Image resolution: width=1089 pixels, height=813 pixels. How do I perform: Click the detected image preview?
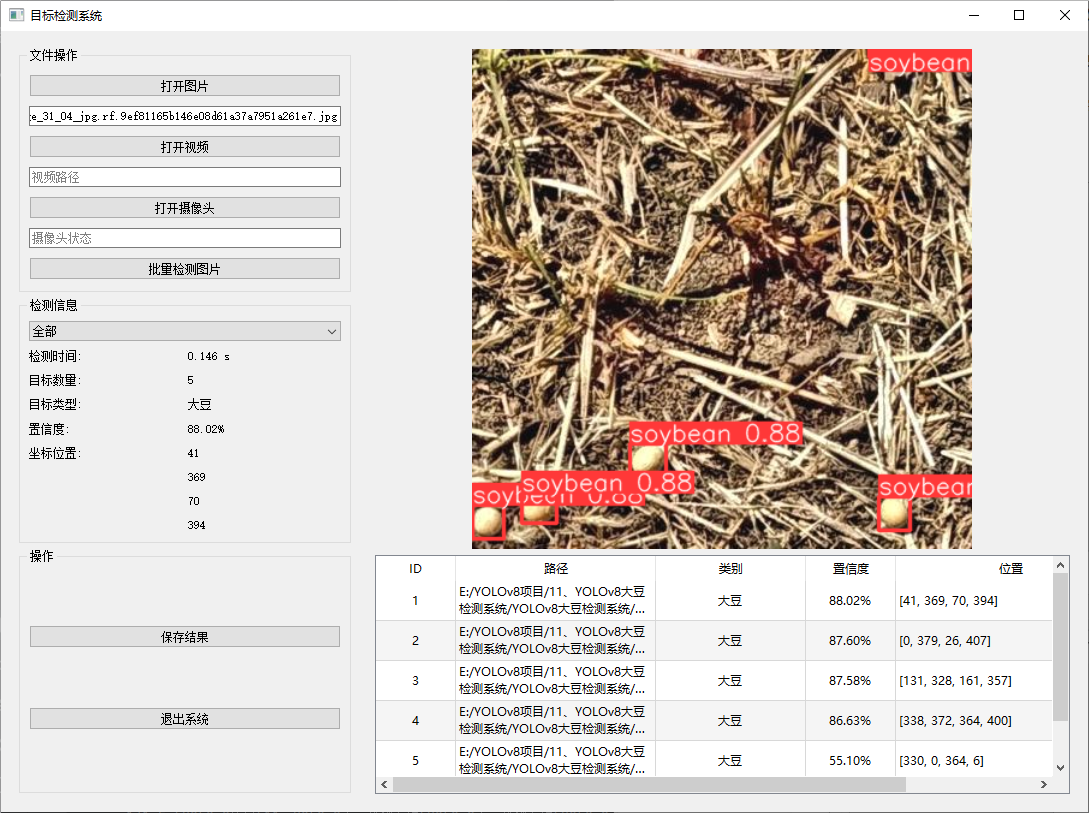tap(721, 299)
